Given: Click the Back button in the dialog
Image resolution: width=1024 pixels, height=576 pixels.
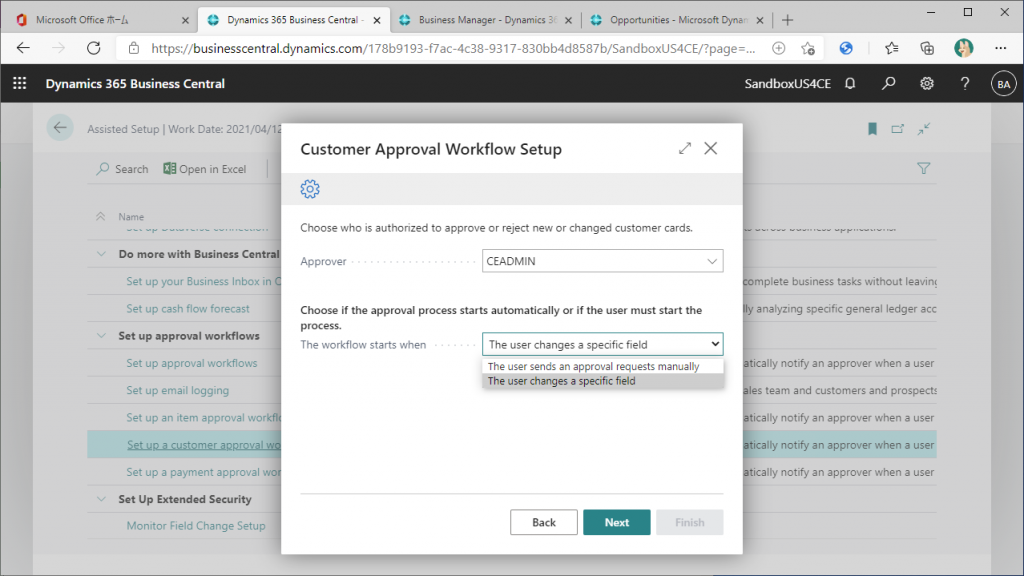Looking at the screenshot, I should tap(543, 522).
